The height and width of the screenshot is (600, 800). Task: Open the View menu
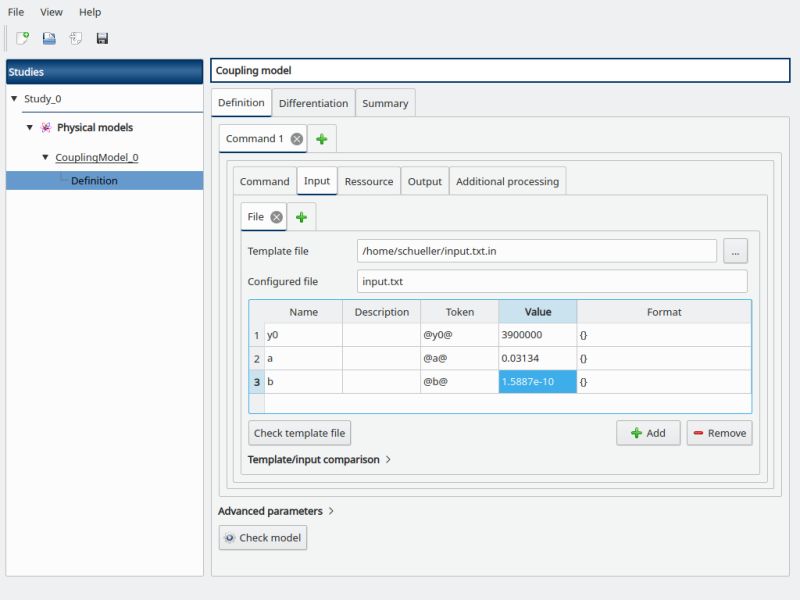tap(50, 11)
